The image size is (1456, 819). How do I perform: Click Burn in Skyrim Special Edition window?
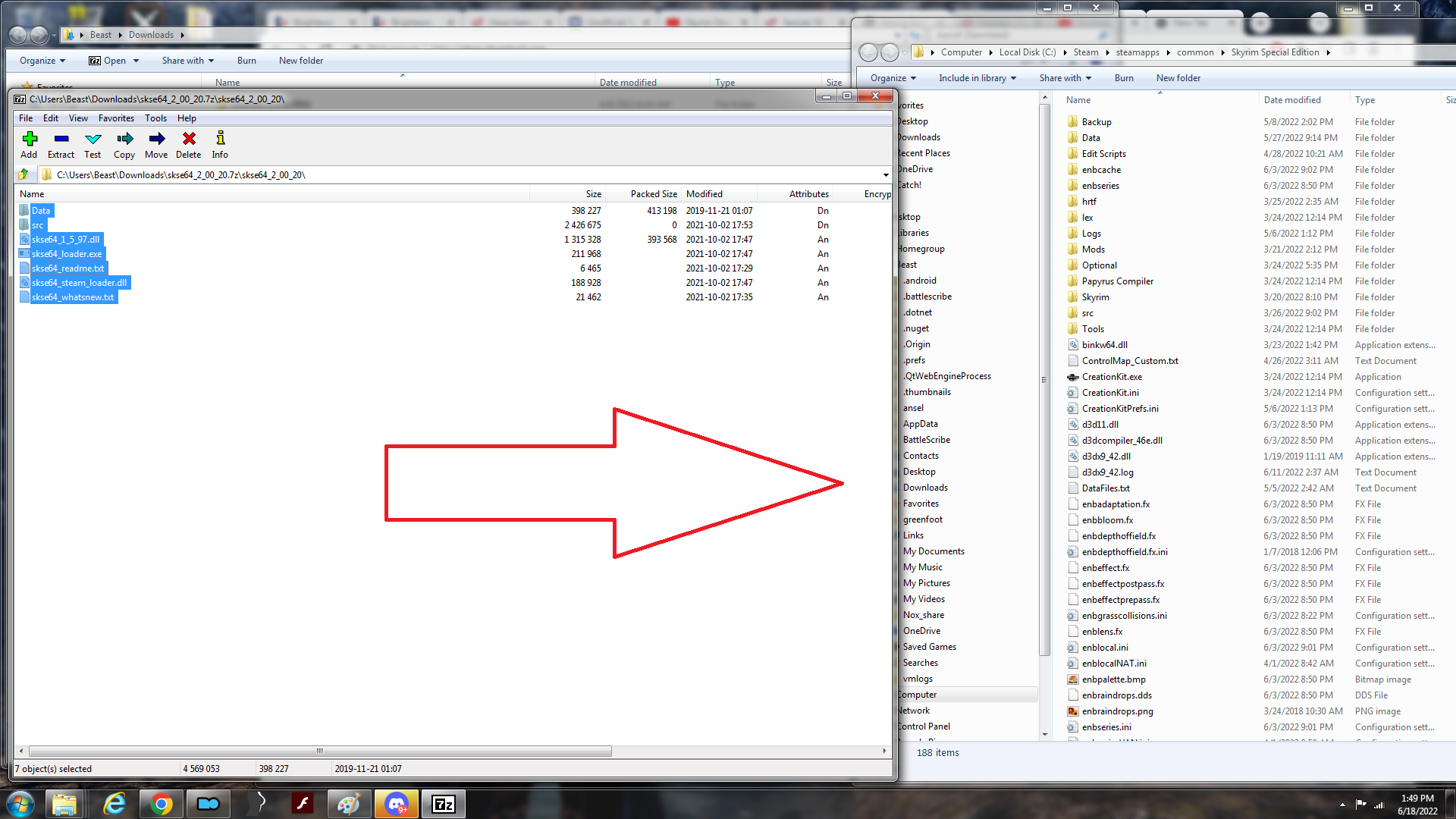[1124, 78]
